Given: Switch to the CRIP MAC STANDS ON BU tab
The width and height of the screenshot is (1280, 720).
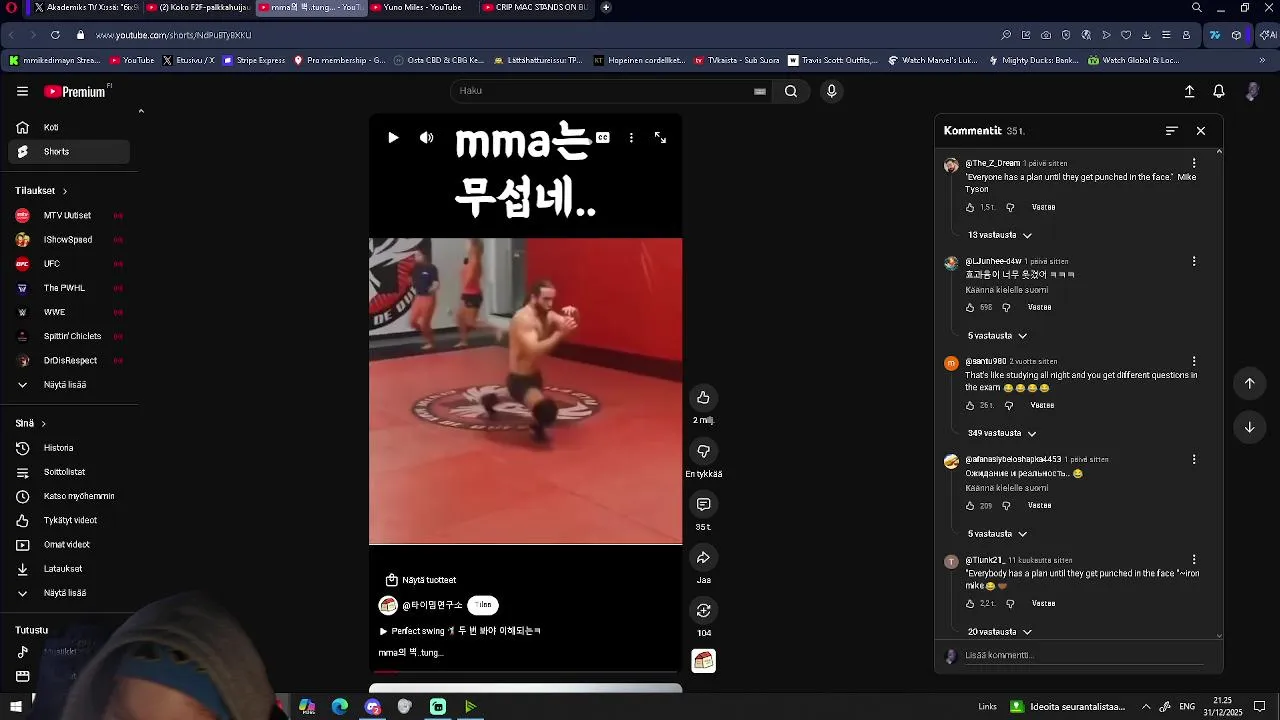Looking at the screenshot, I should tap(534, 7).
